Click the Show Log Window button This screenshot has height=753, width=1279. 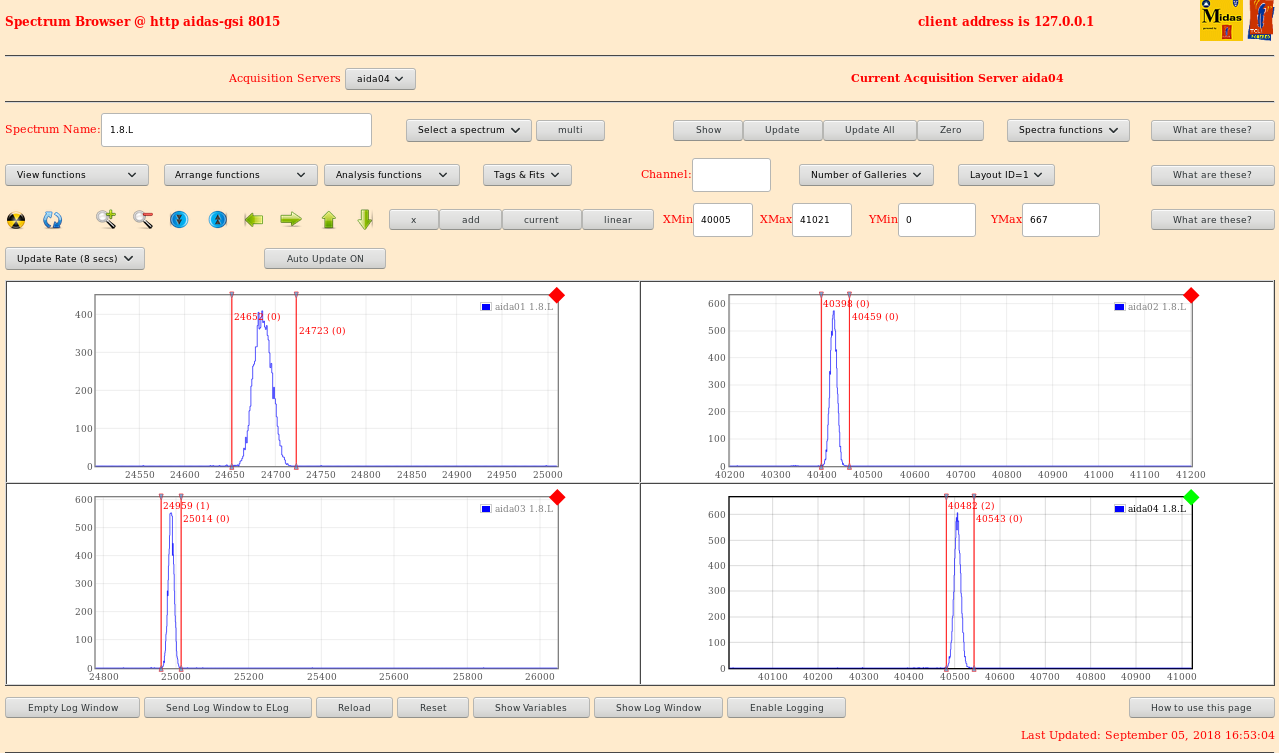(x=658, y=708)
